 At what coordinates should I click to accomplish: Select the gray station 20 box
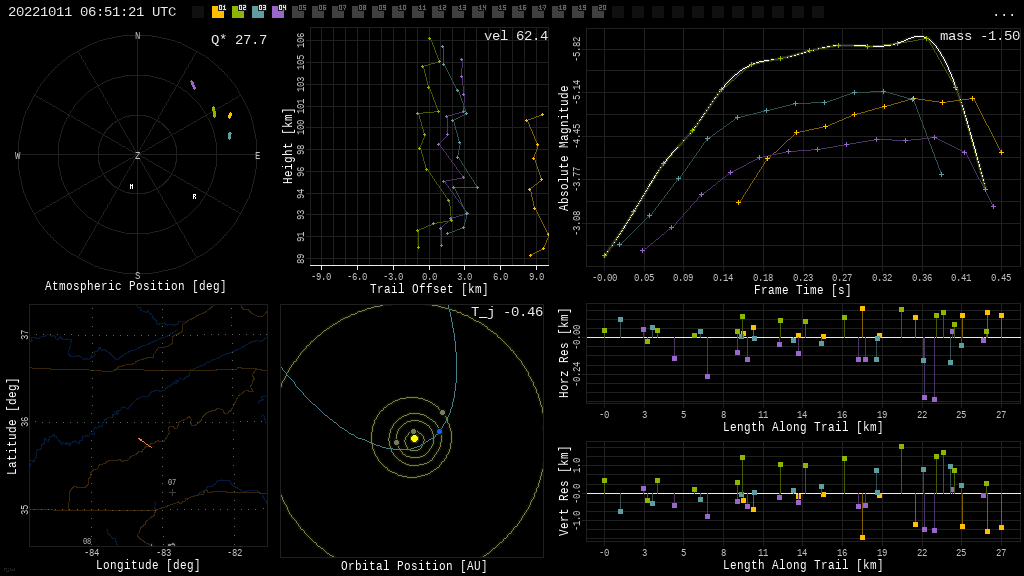tap(598, 12)
